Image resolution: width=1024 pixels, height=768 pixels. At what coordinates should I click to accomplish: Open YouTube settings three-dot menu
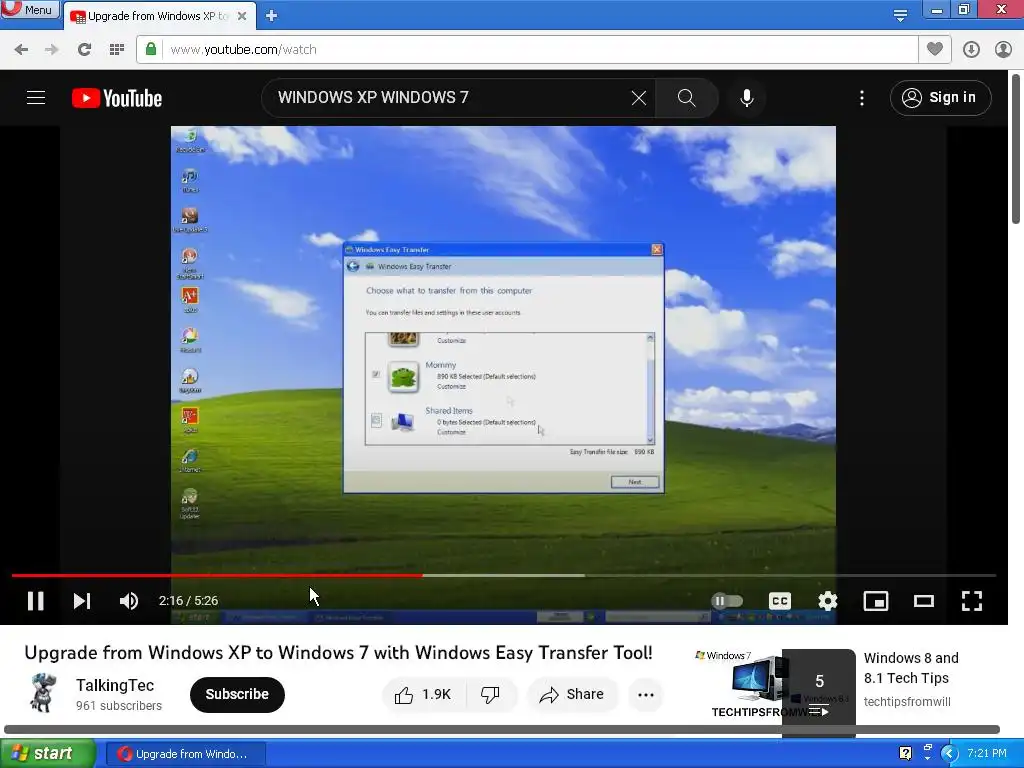(x=862, y=98)
